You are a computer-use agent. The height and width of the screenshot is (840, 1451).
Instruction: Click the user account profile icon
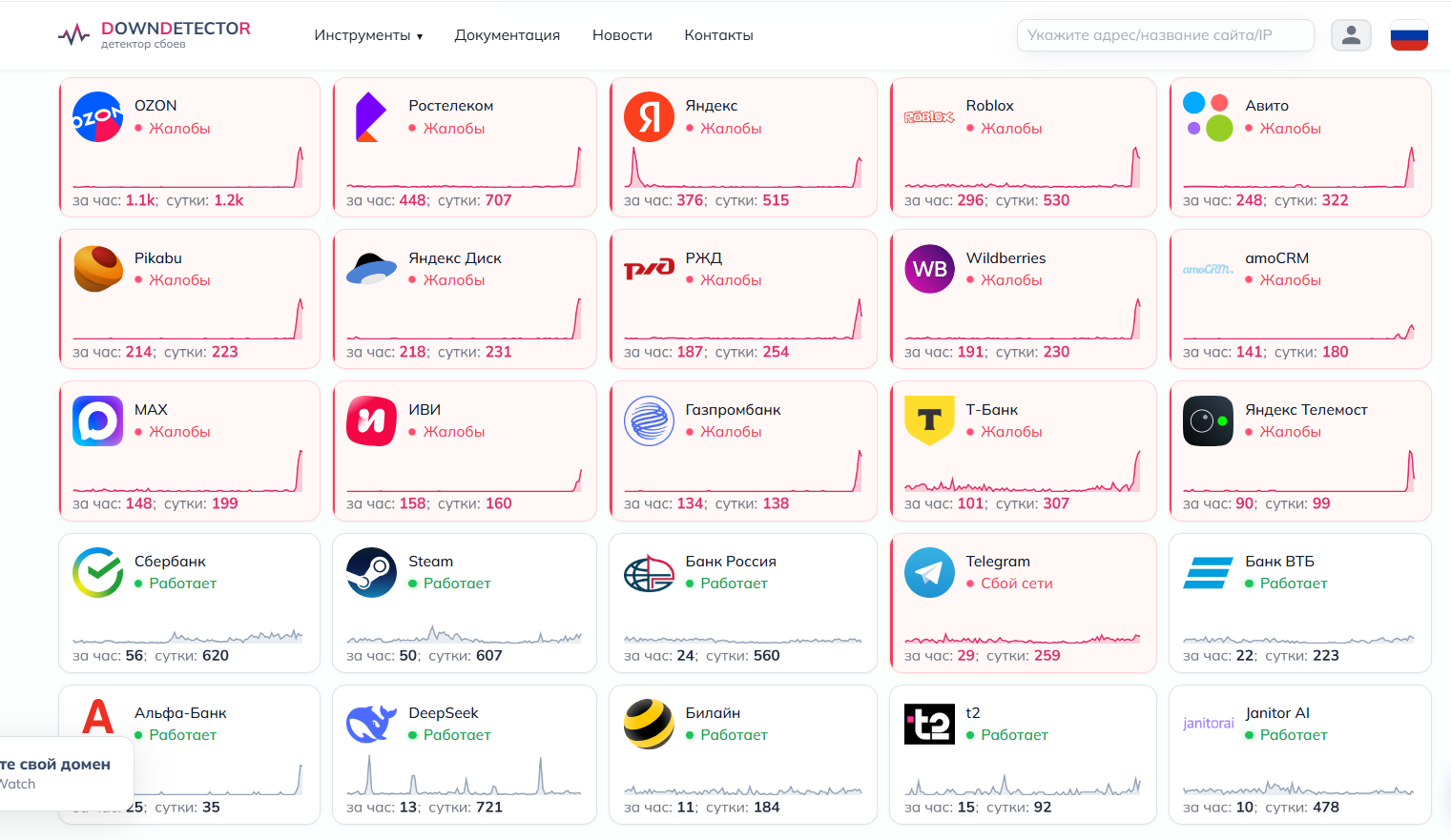[1351, 35]
